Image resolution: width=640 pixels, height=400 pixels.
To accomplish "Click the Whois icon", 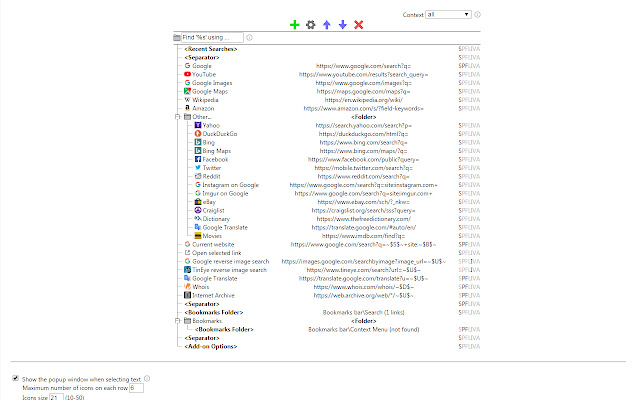I will (x=187, y=287).
